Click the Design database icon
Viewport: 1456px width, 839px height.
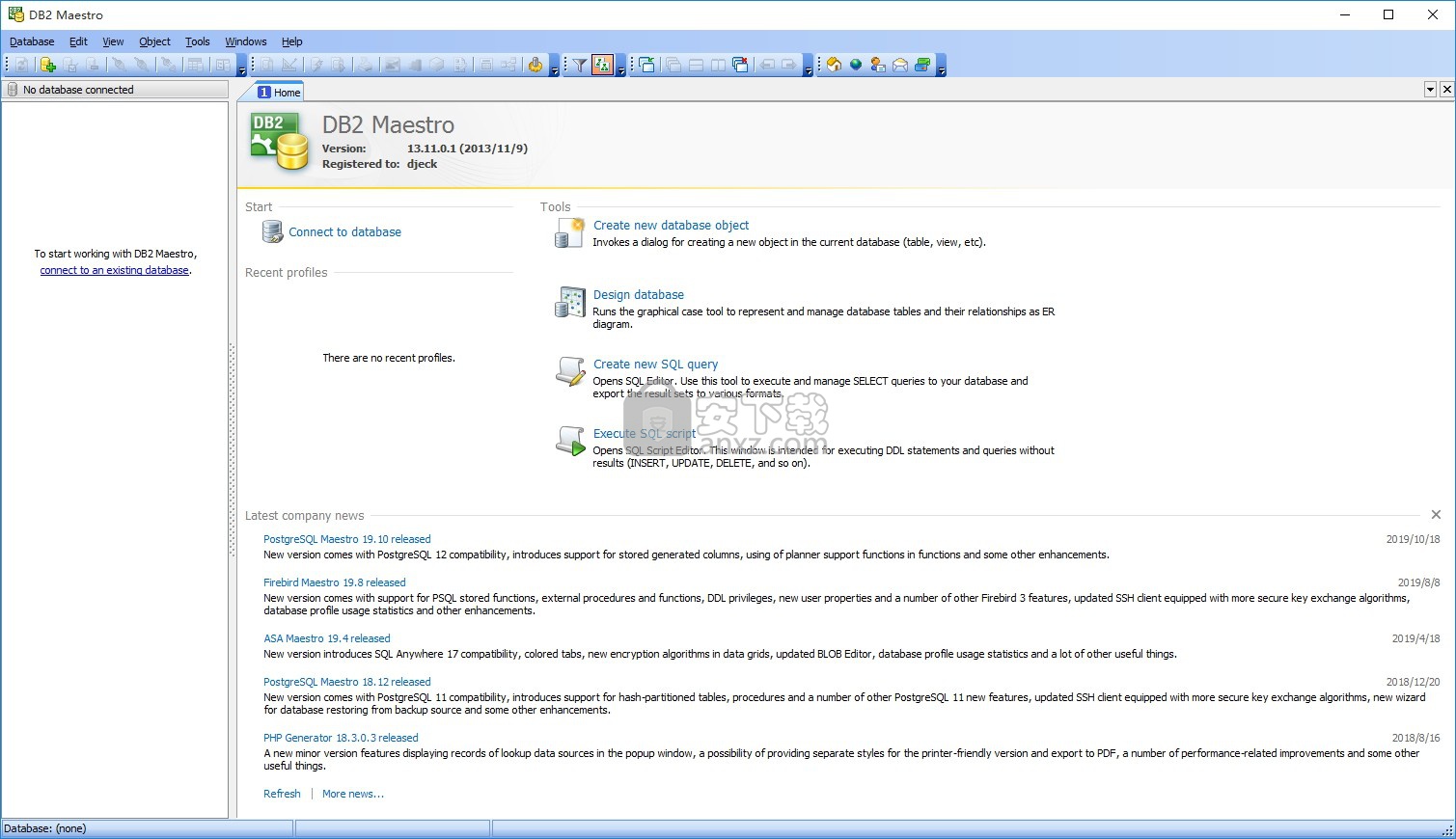(570, 302)
